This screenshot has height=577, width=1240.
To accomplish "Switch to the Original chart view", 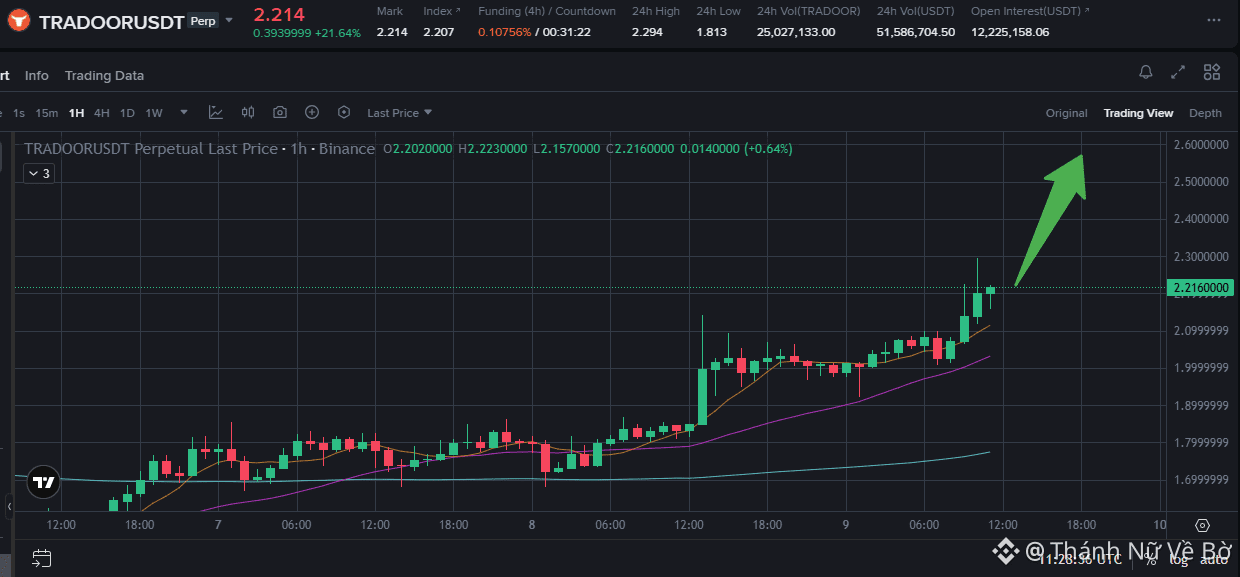I will [x=1066, y=113].
